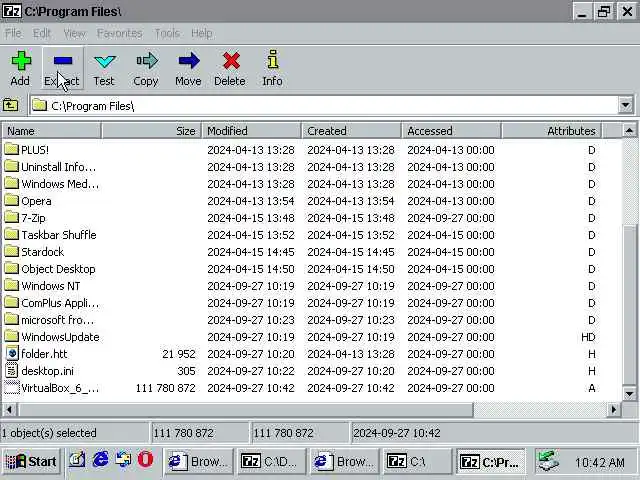The image size is (640, 480).
Task: Select the ComPlus Appli... row name
Action: pos(60,303)
